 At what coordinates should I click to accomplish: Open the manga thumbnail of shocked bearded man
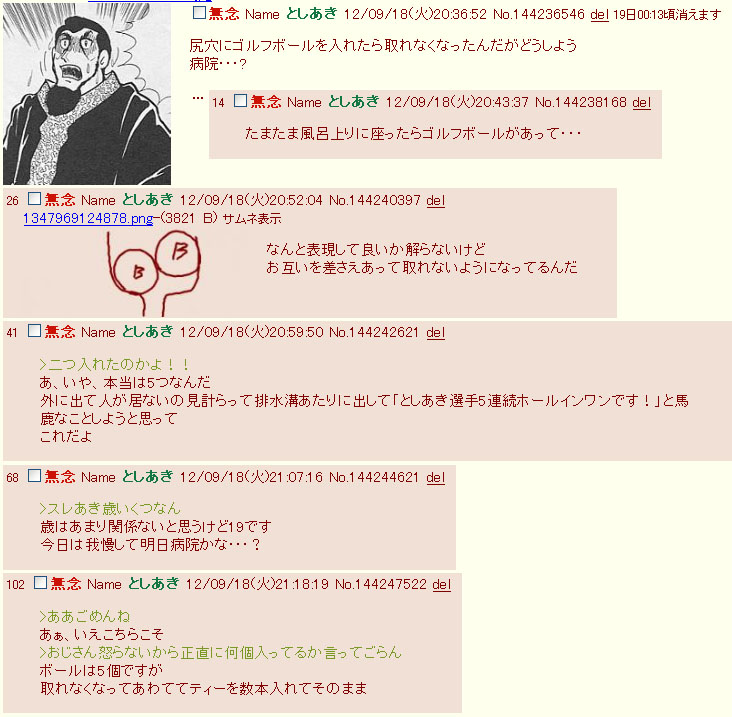coord(87,94)
